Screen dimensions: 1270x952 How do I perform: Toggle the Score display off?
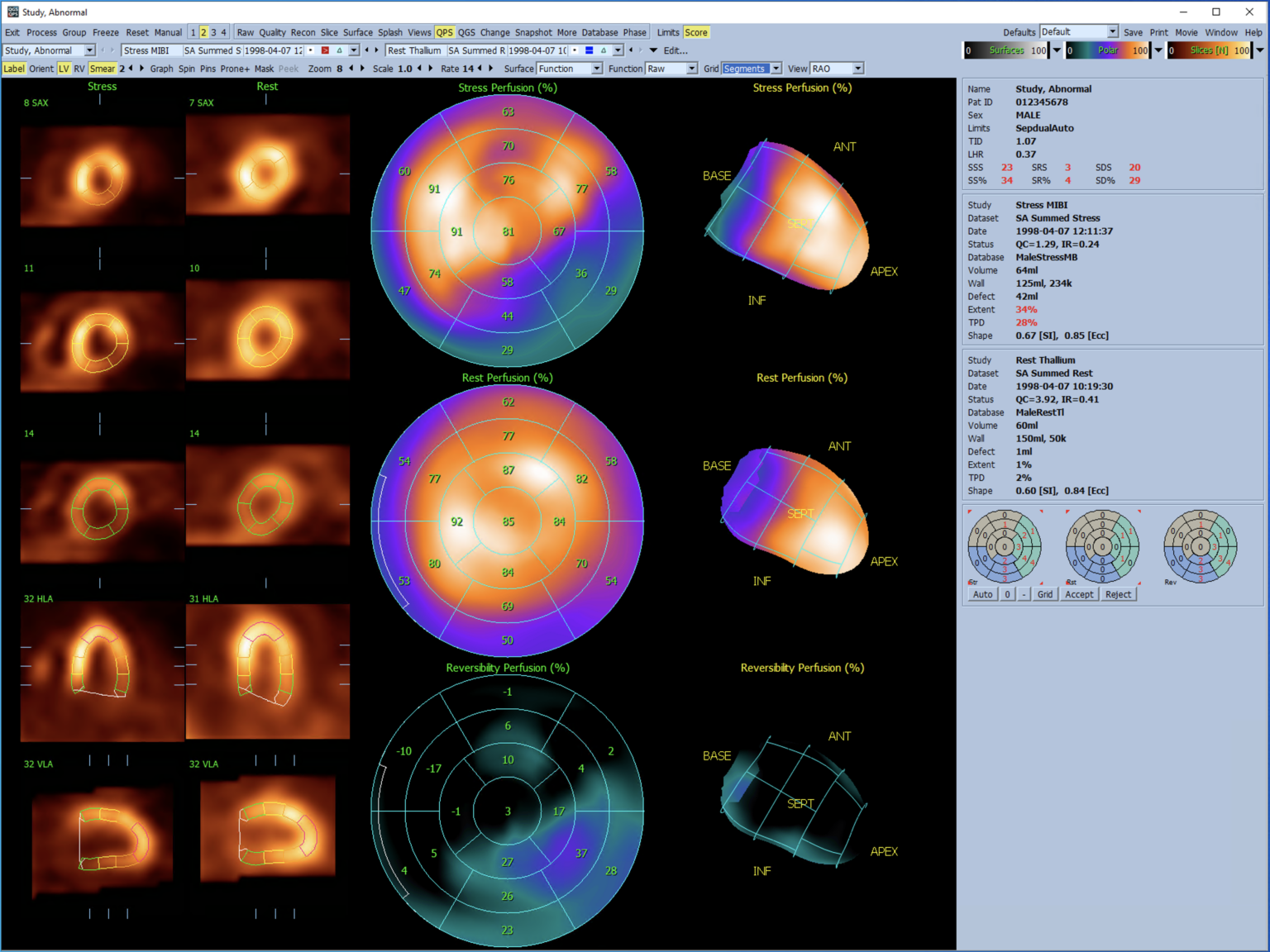(x=696, y=32)
